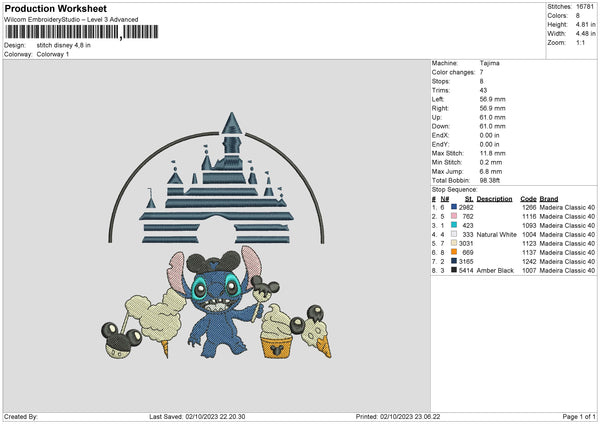Click "Page 1 of 1" in the footer
This screenshot has height=424, width=600.
(579, 416)
